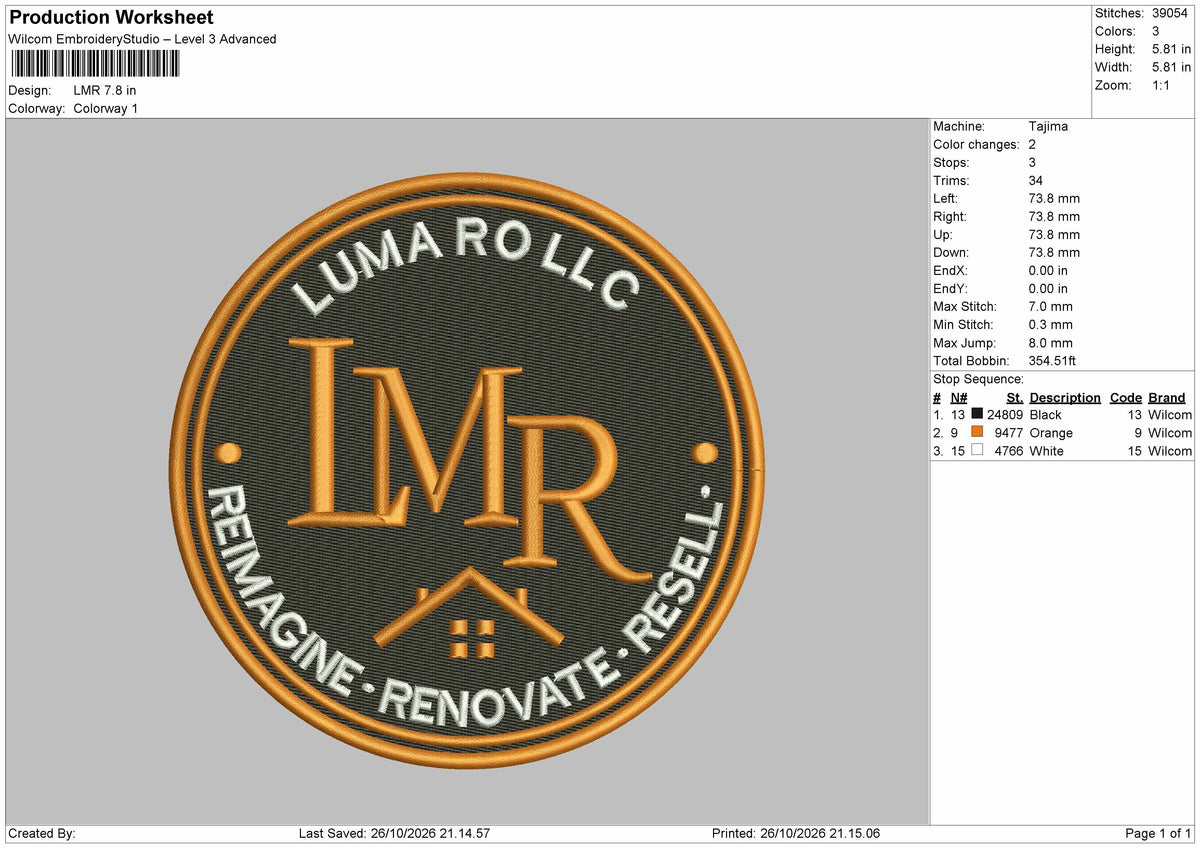This screenshot has height=848, width=1200.
Task: Click the barcode under the worksheet title
Action: pos(95,64)
